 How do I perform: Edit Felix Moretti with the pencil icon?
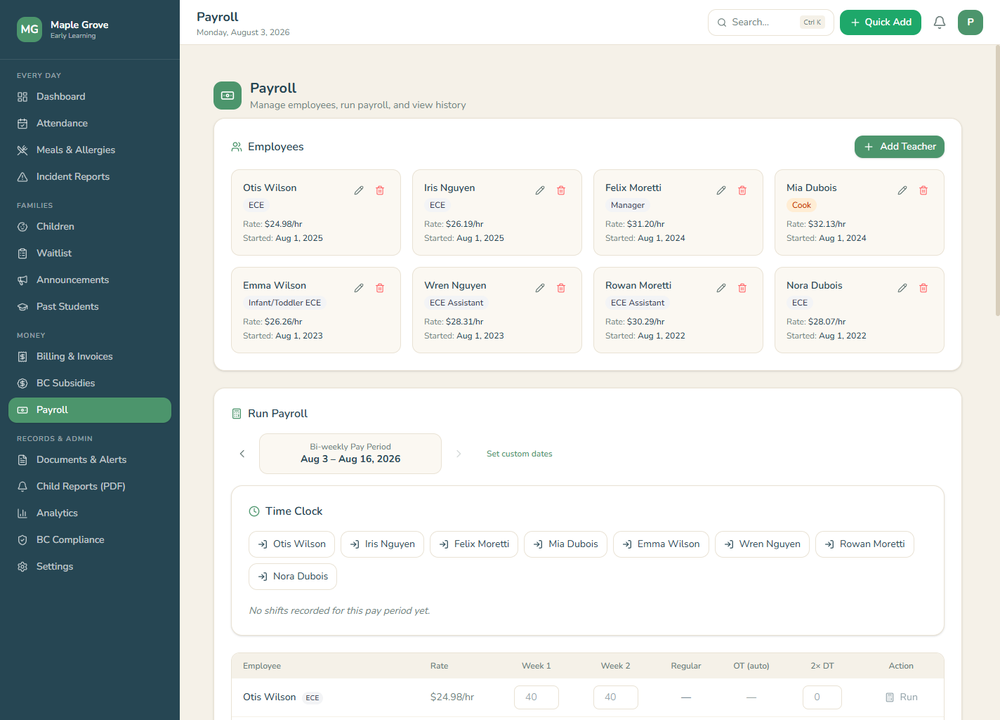click(721, 191)
